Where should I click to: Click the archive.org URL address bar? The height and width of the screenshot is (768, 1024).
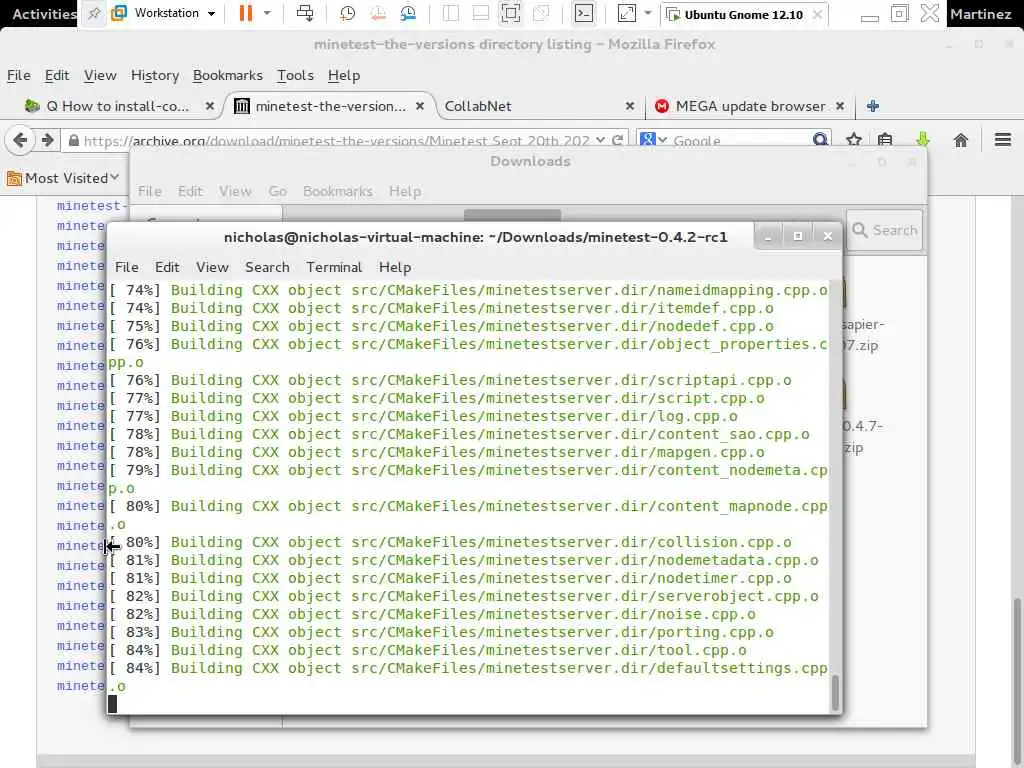pos(336,140)
